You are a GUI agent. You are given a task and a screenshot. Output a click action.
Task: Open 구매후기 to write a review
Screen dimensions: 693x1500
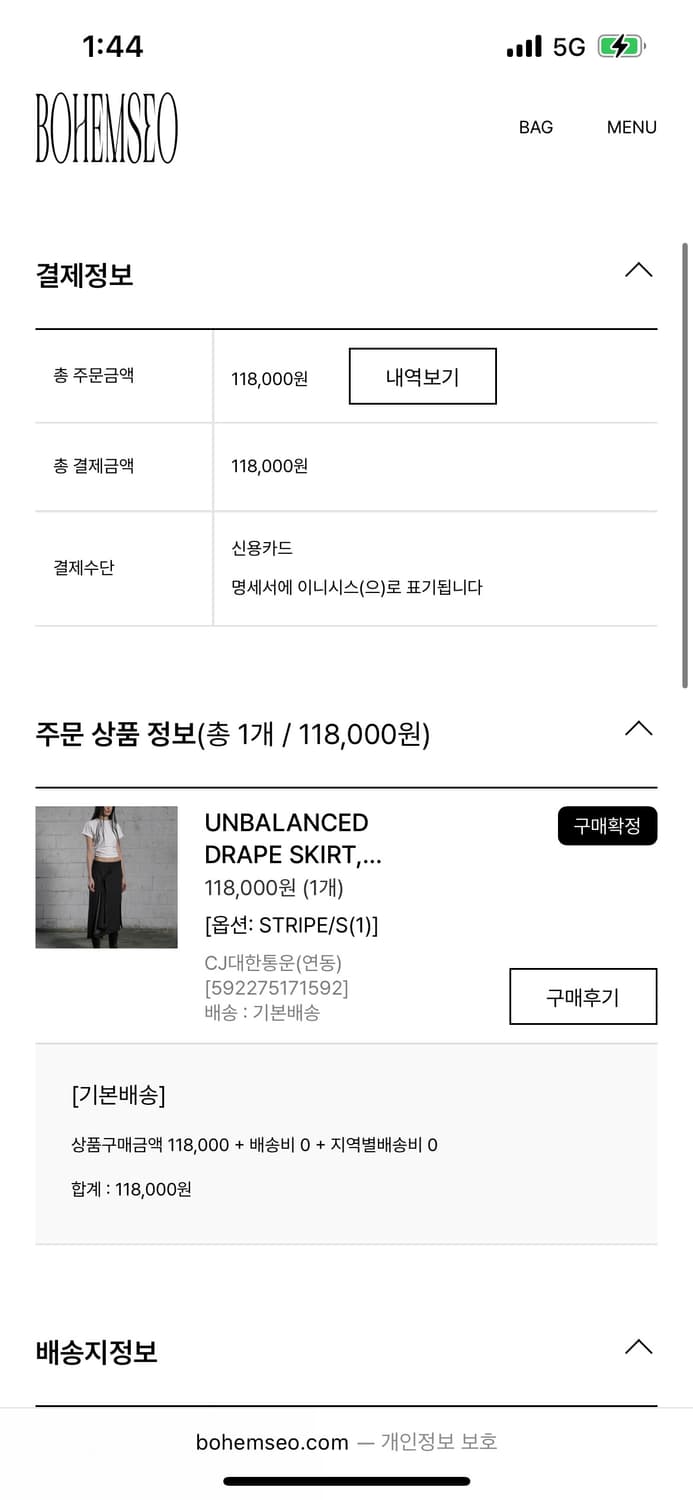pyautogui.click(x=583, y=997)
